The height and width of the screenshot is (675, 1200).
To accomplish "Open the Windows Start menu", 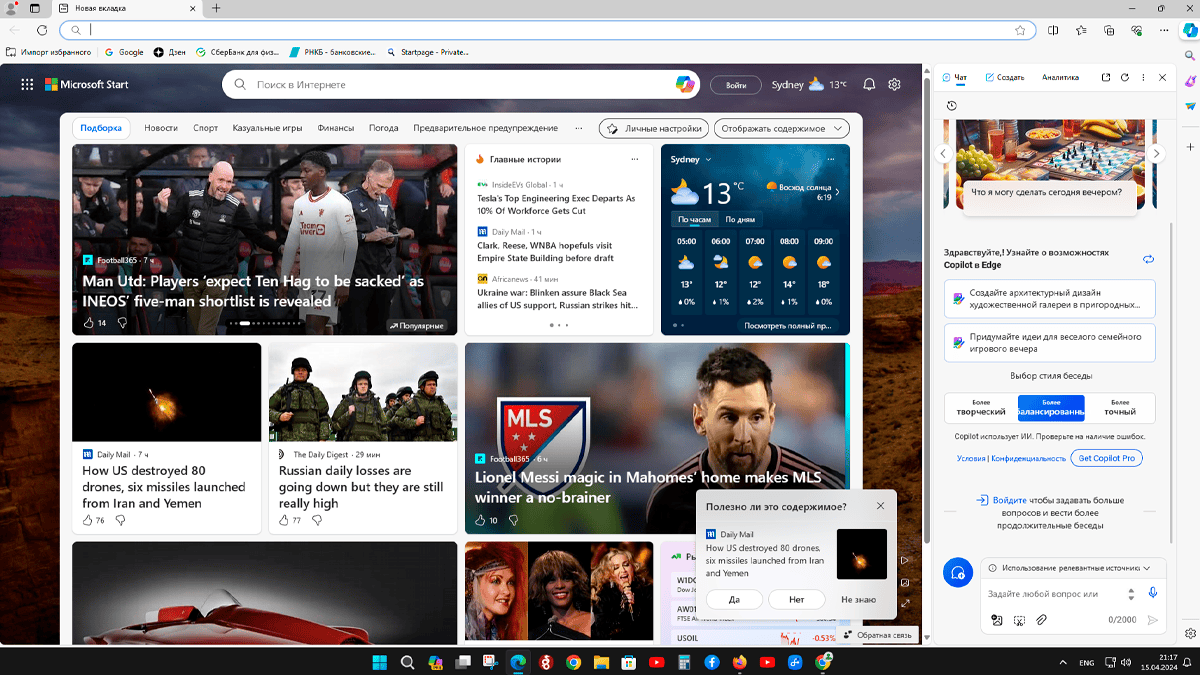I will 380,662.
